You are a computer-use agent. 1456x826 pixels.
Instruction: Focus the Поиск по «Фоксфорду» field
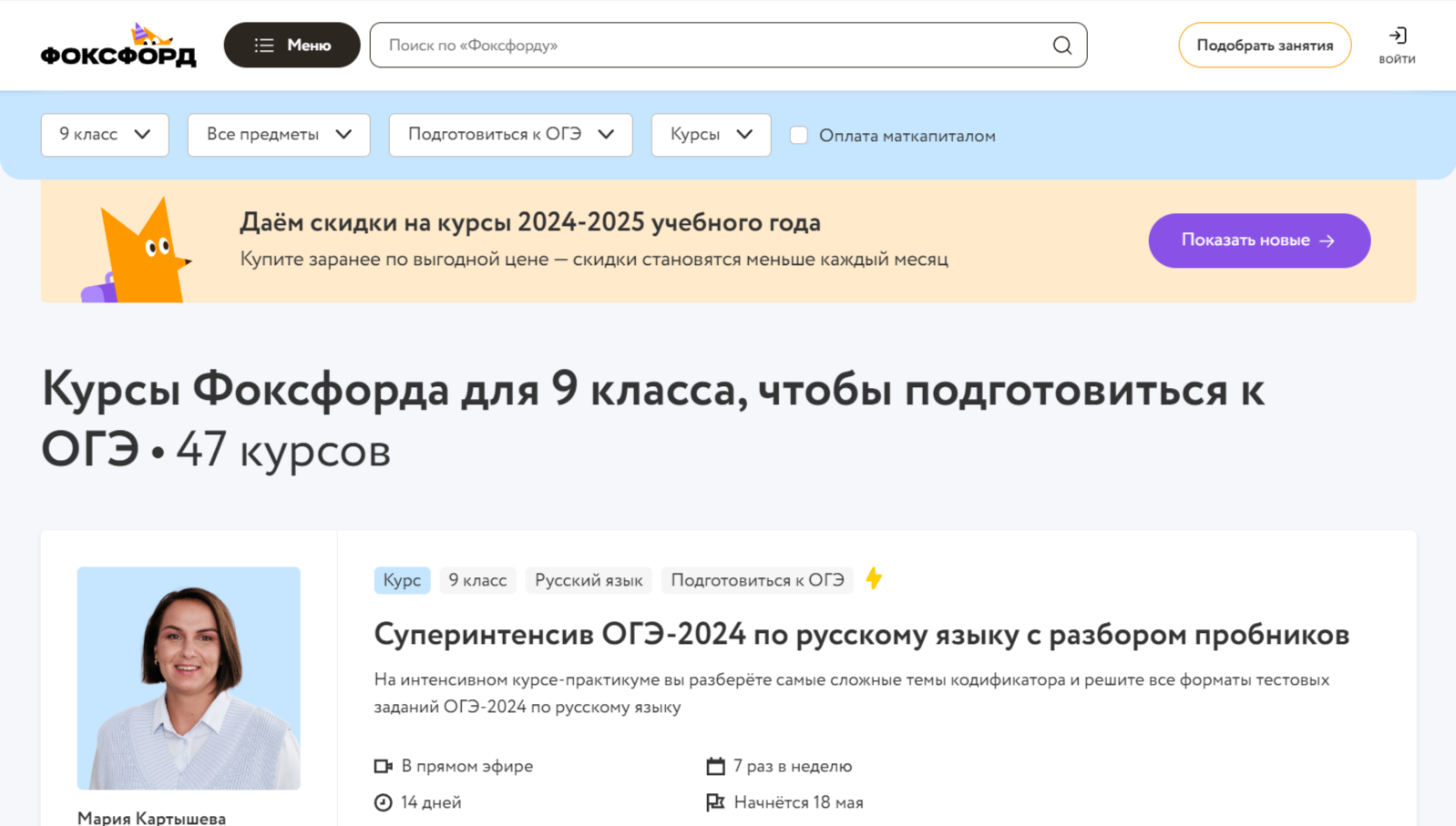point(728,45)
